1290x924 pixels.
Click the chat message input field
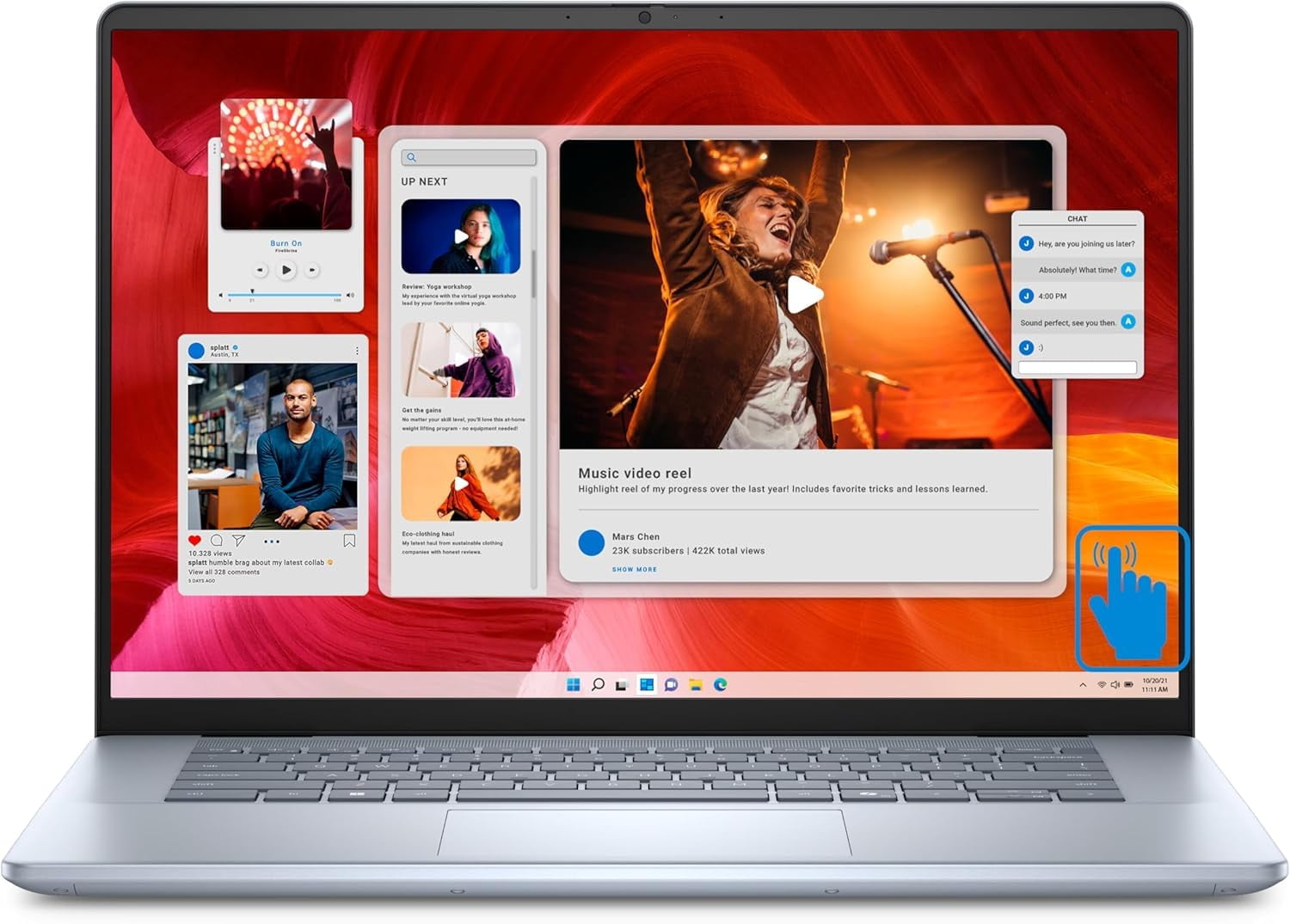1078,365
